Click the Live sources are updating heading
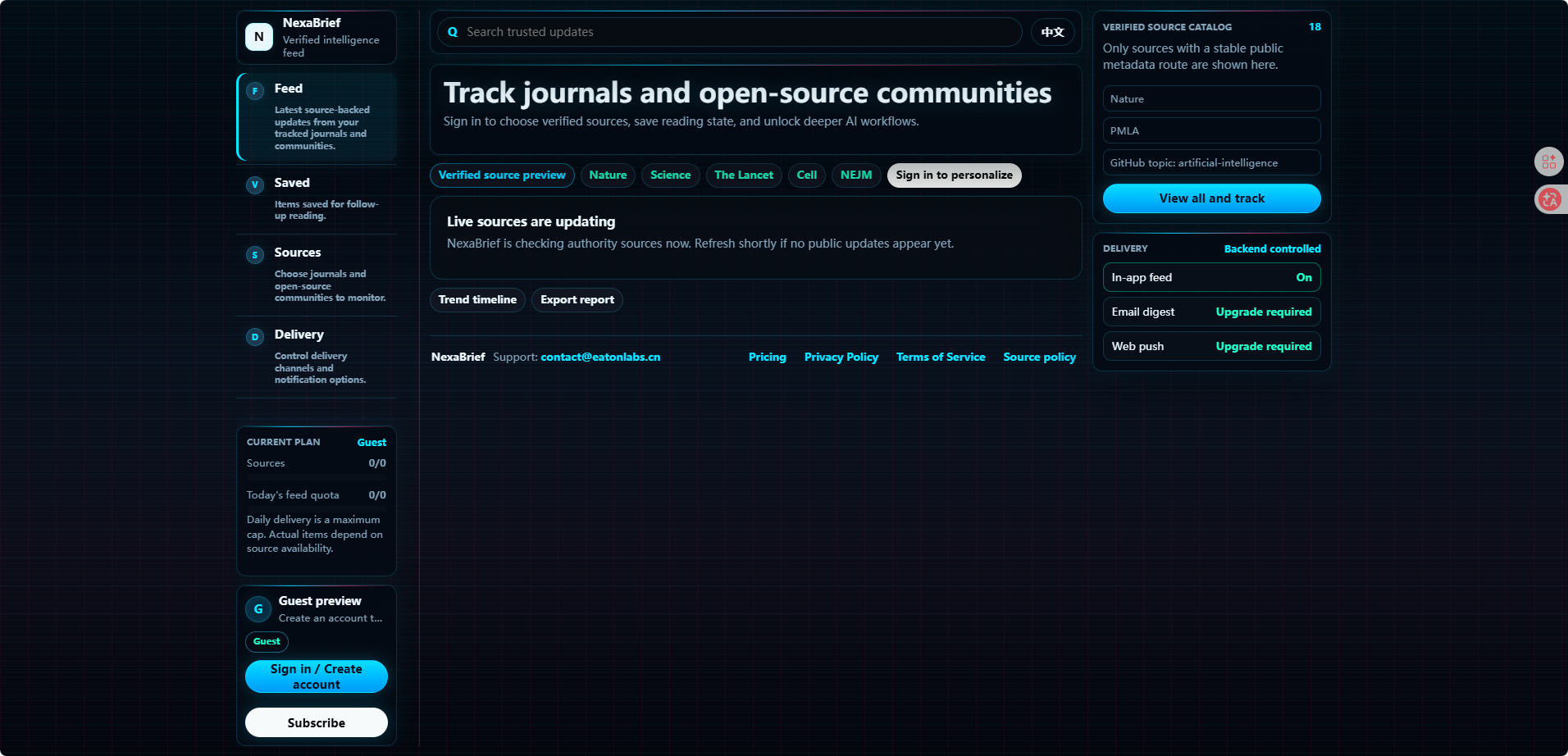Image resolution: width=1568 pixels, height=756 pixels. pos(531,221)
